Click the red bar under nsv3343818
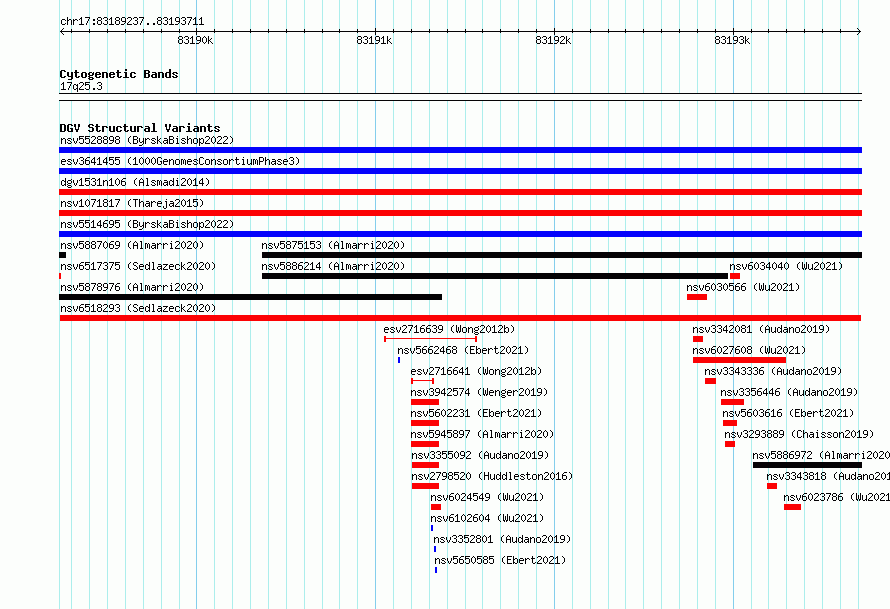 click(x=772, y=486)
